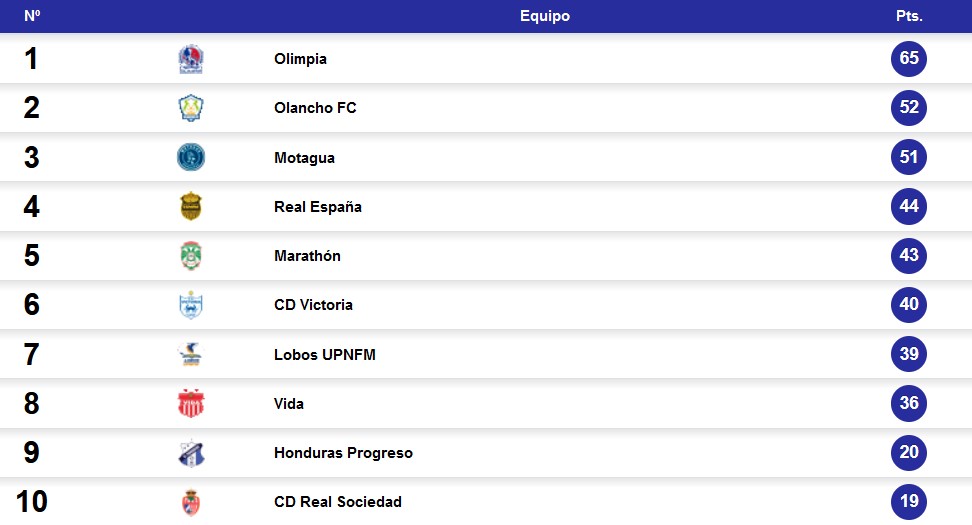Select the CD Real Sociedad crest
The width and height of the screenshot is (972, 525).
pos(191,502)
